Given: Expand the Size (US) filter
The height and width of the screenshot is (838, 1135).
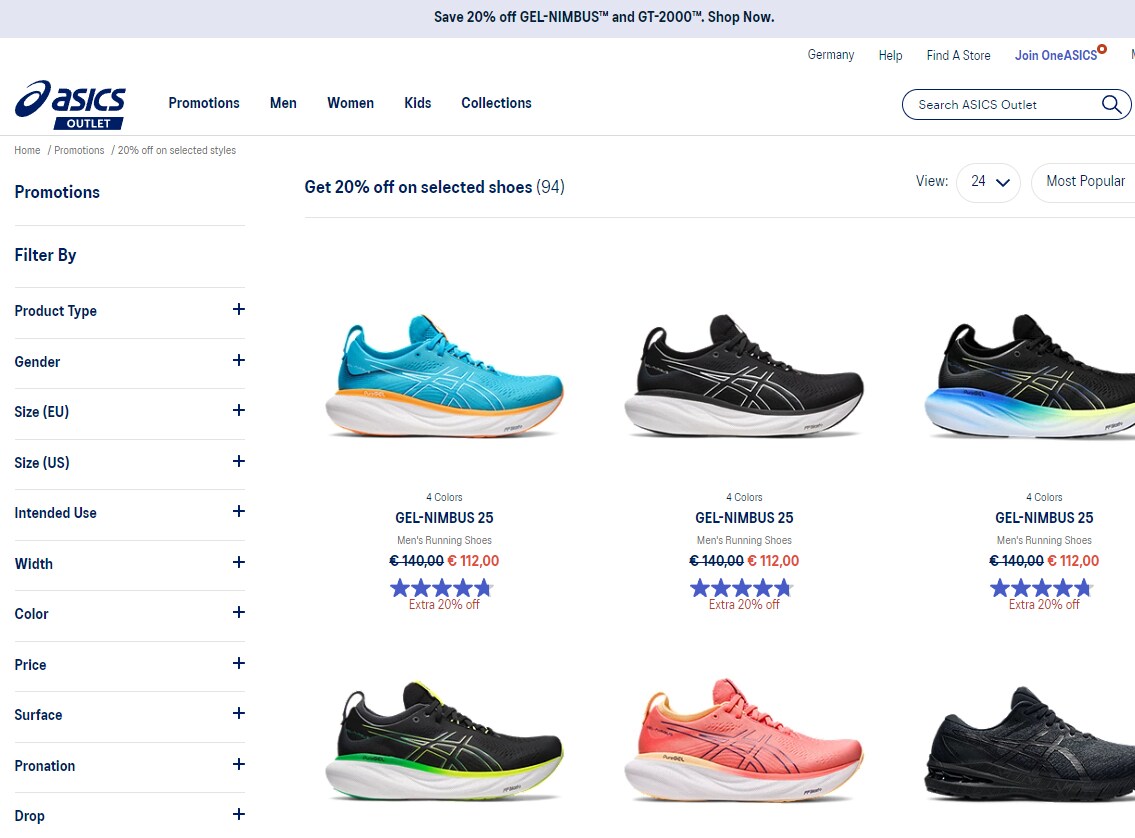Looking at the screenshot, I should pos(130,462).
